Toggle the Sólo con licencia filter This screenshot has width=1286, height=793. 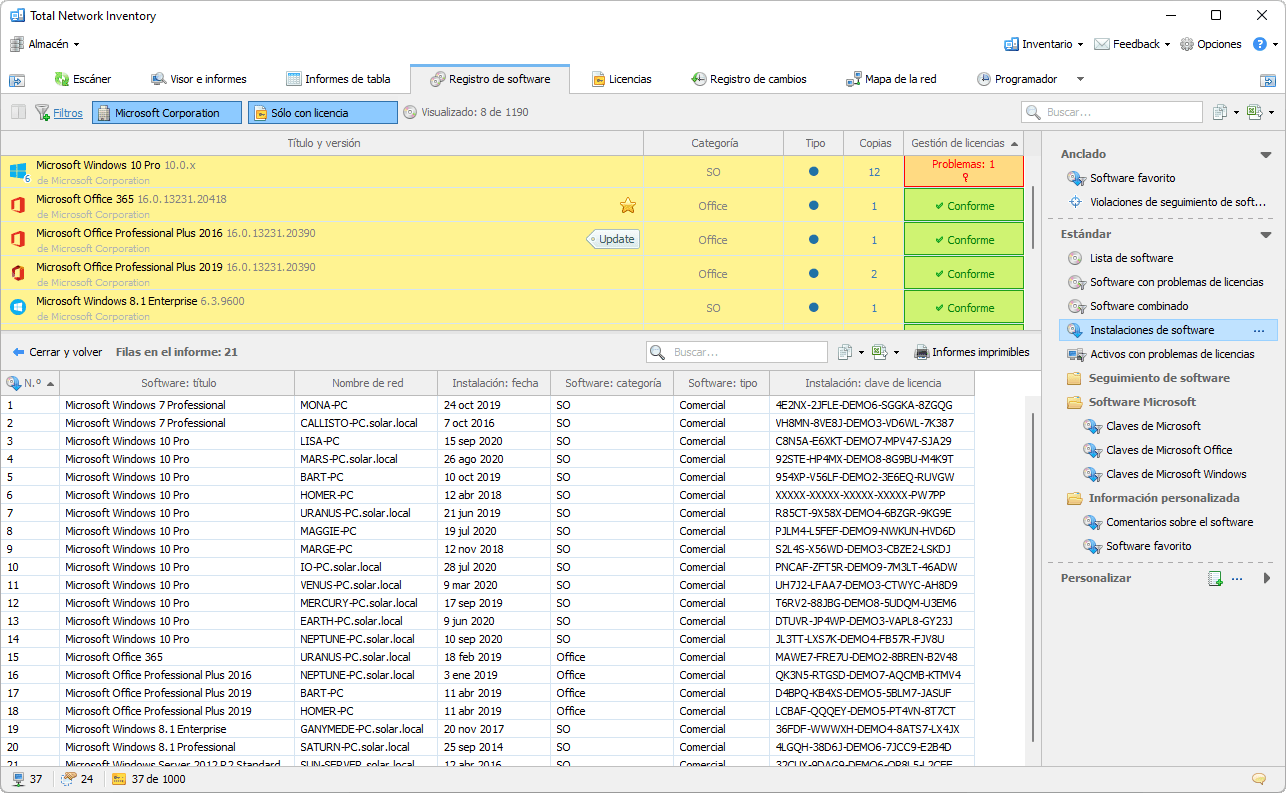[322, 113]
